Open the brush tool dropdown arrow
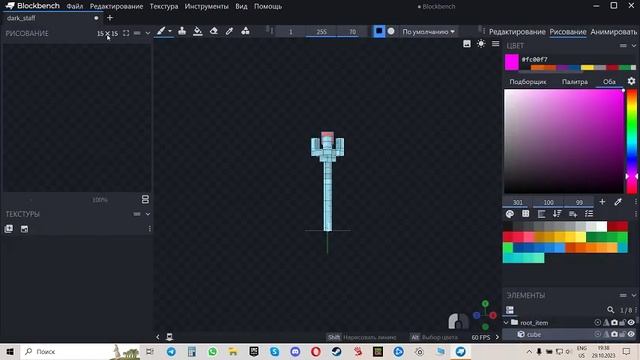 pyautogui.click(x=170, y=31)
